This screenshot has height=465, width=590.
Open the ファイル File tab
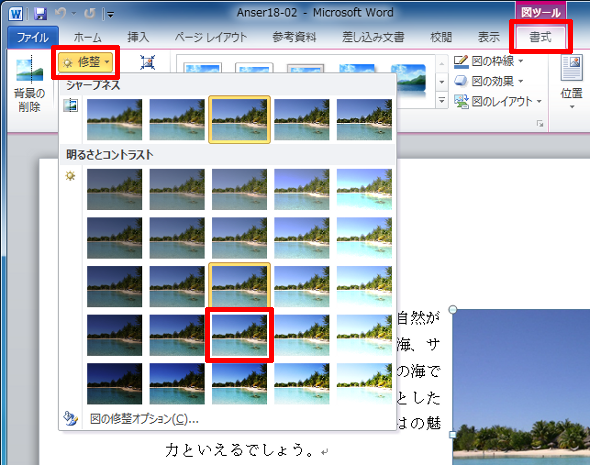(33, 37)
